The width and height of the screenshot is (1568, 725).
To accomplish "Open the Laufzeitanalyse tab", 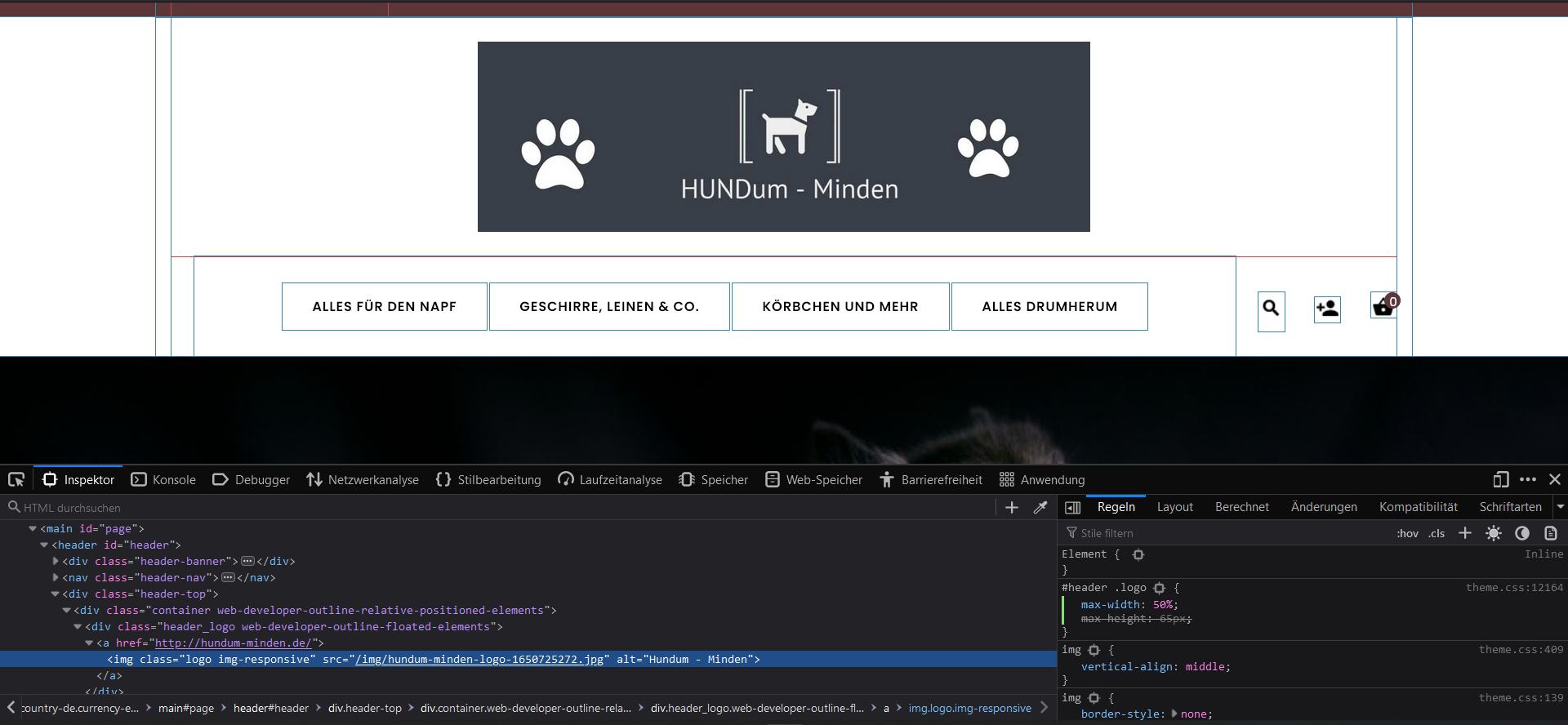I will pos(610,480).
